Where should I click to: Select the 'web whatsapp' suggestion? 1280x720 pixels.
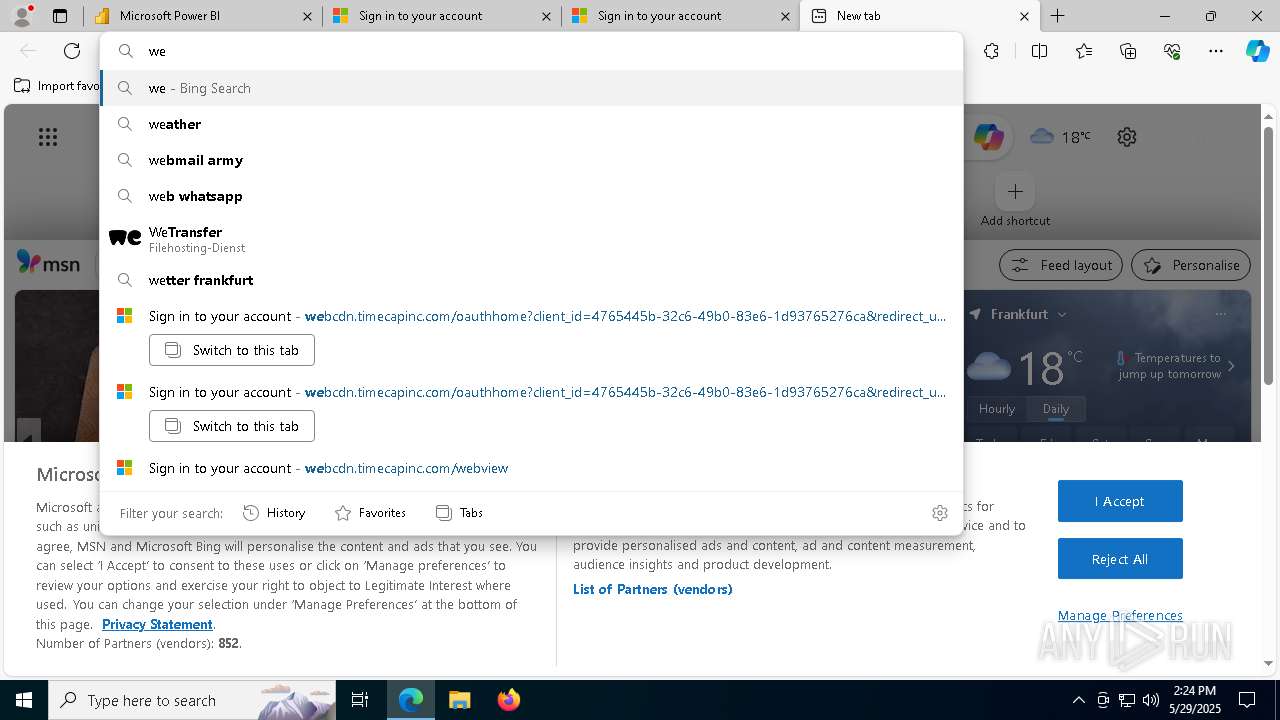(x=532, y=196)
